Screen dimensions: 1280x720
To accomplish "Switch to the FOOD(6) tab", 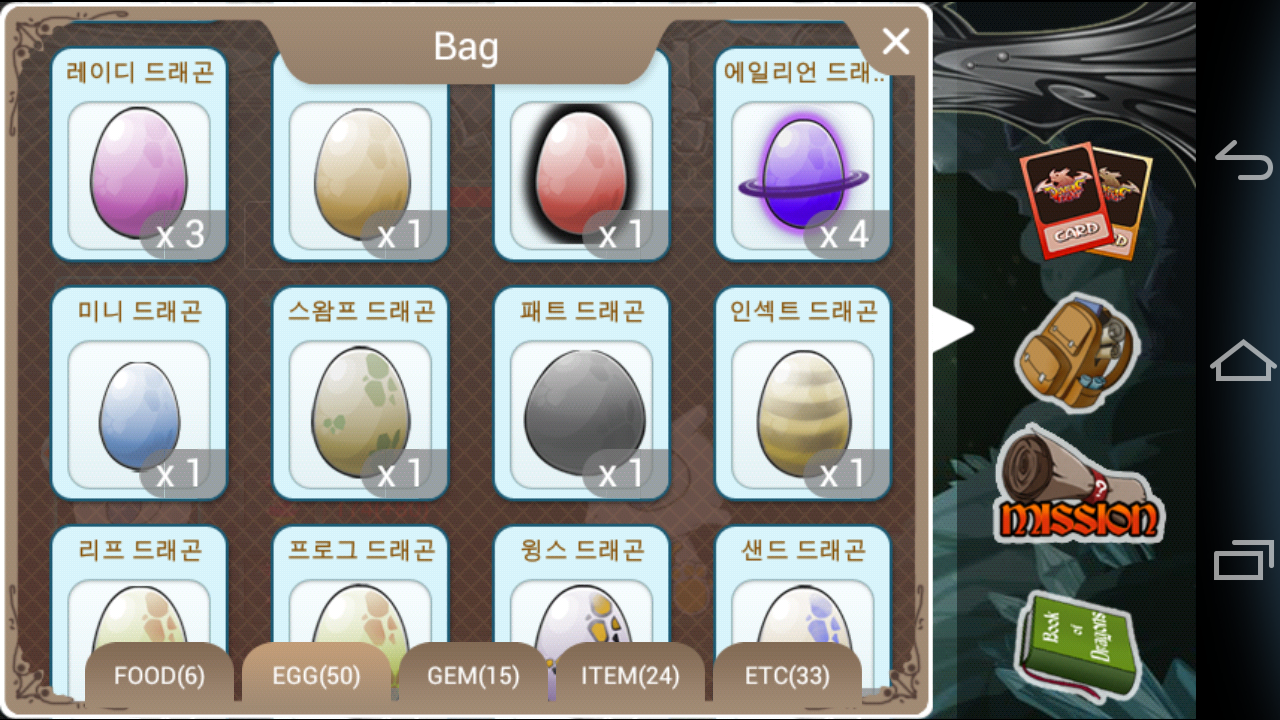I will tap(159, 675).
